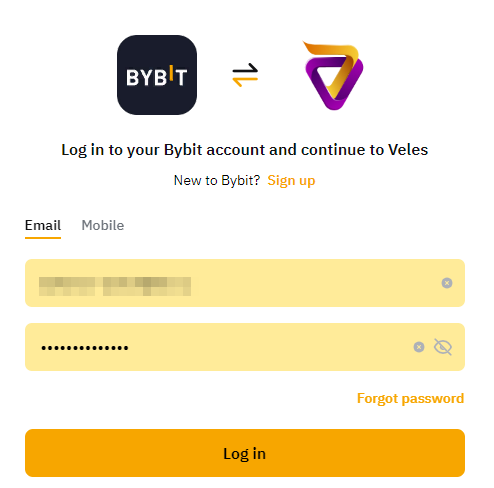Click the masked password dots
Viewport: 494px width, 488px height.
pyautogui.click(x=85, y=348)
